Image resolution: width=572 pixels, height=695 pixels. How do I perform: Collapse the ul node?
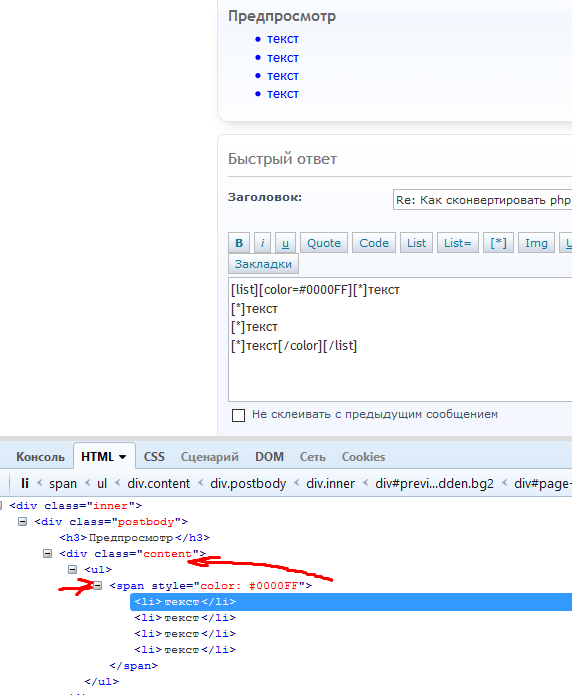click(x=73, y=570)
